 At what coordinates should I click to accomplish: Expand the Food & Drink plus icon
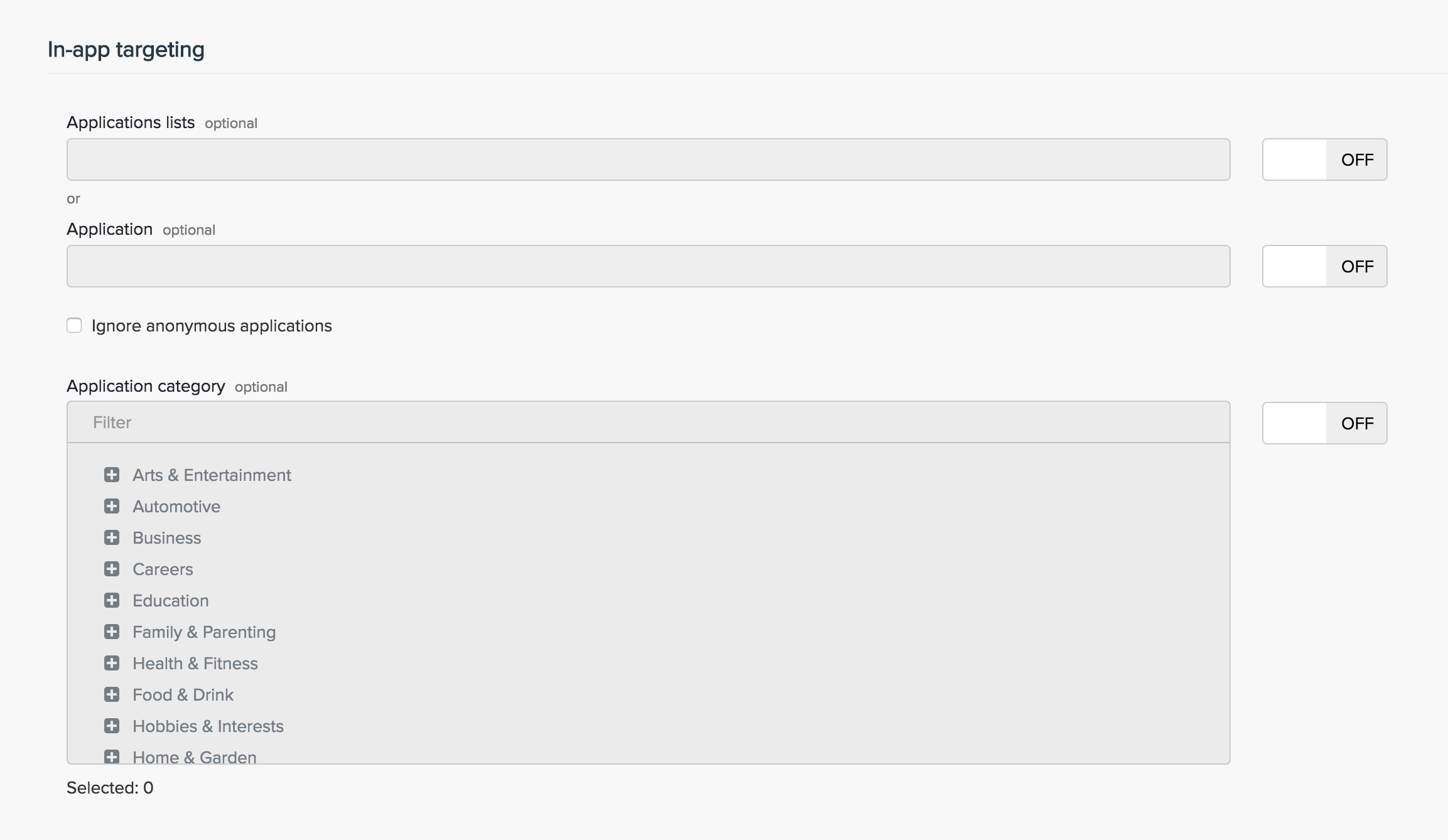[112, 694]
